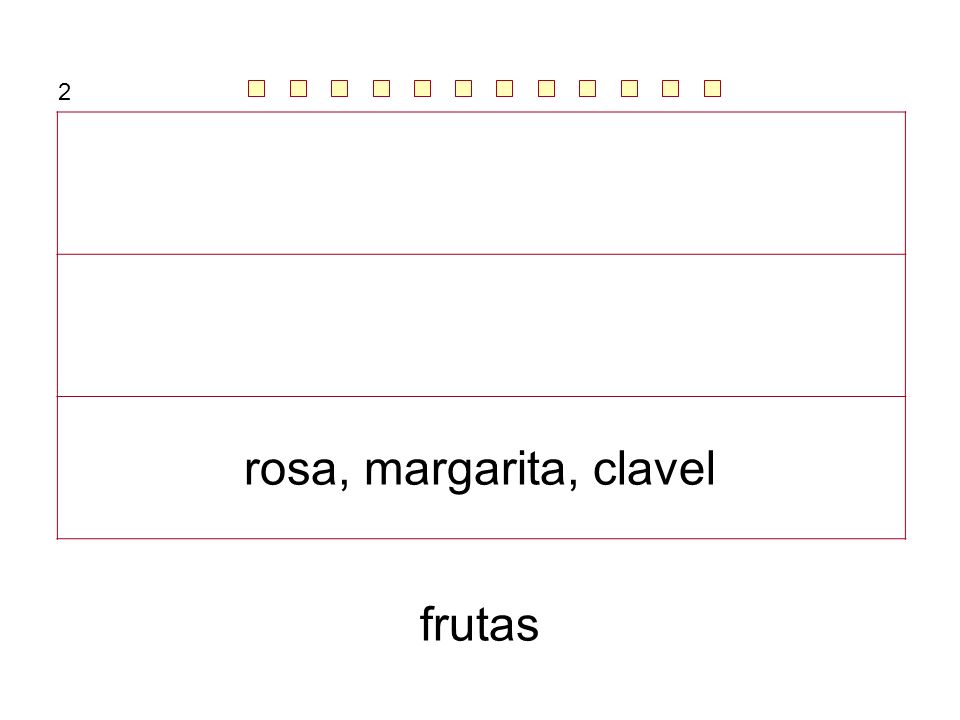Select the tenth yellow square marker

[629, 89]
